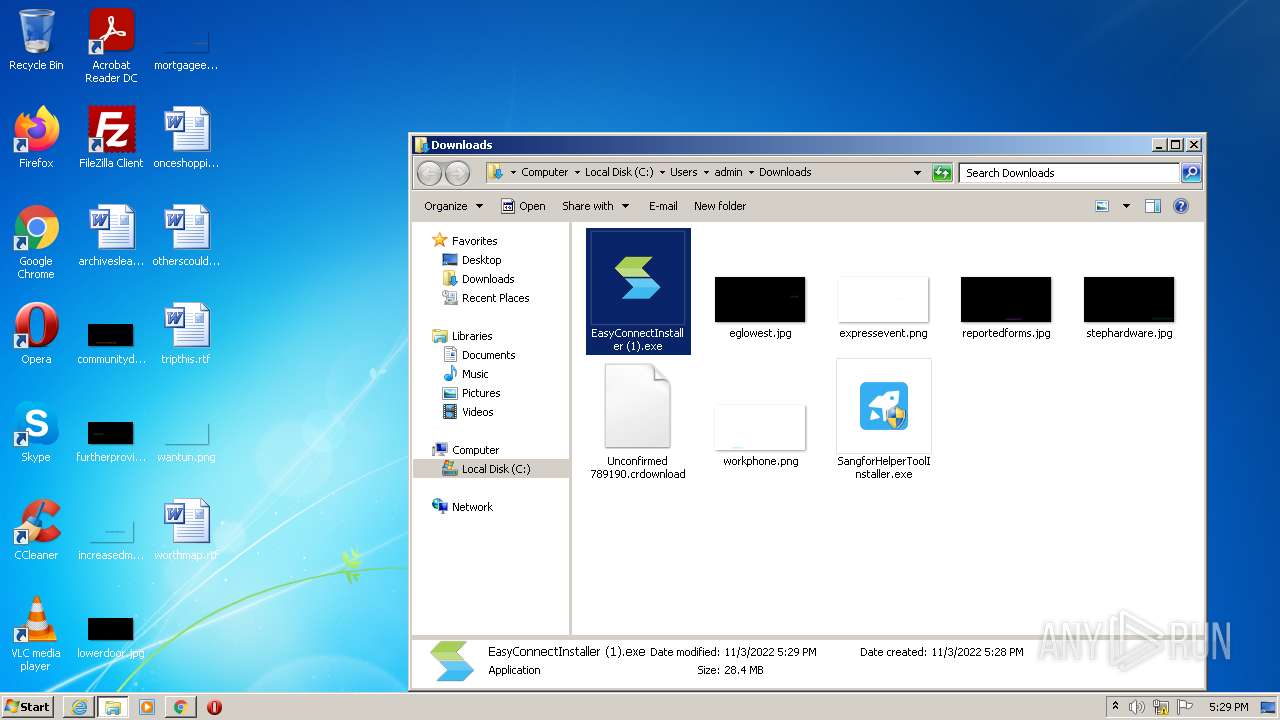
Task: Open Downloads in Favorites
Action: (488, 279)
